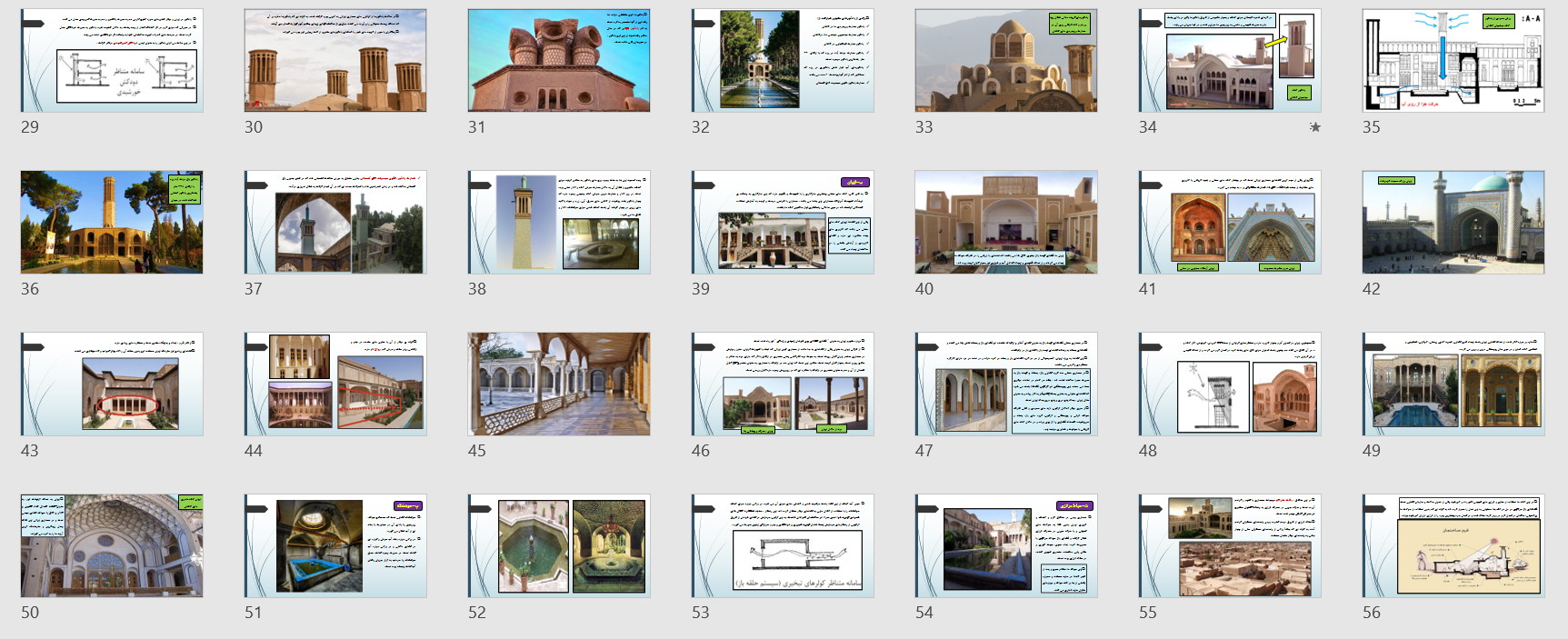Click the slide number label "51"
The width and height of the screenshot is (1568, 639).
(x=254, y=613)
